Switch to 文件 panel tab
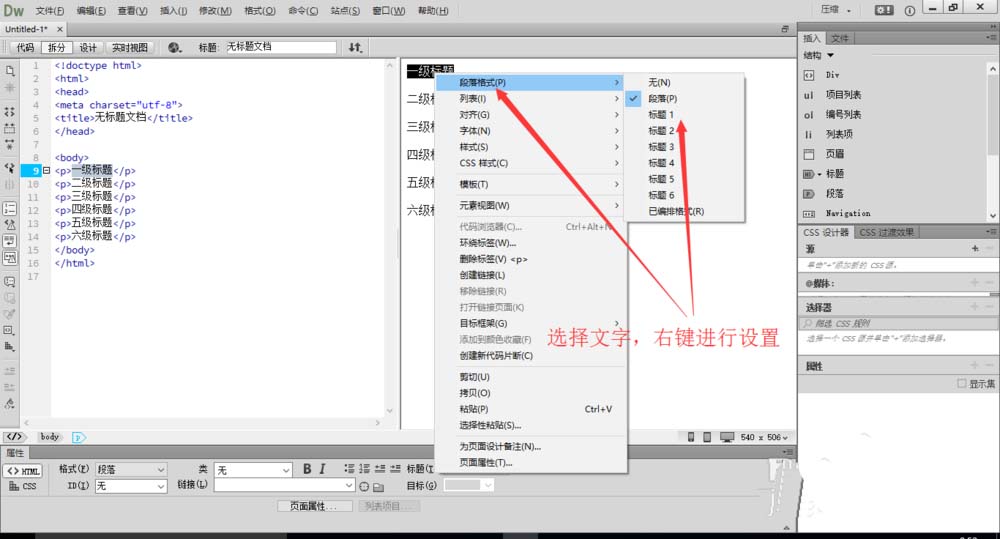 [x=840, y=38]
